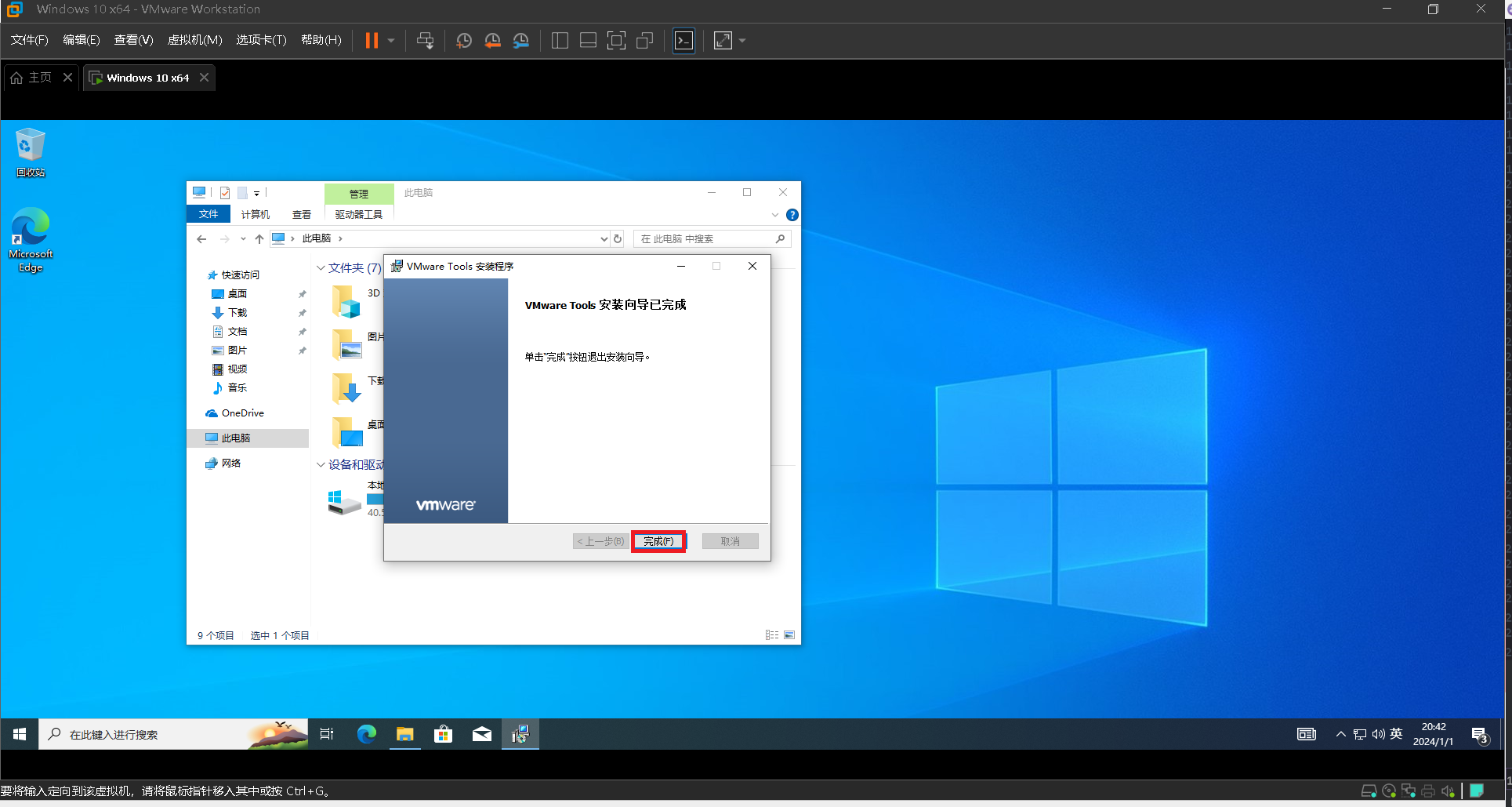The image size is (1512, 807).
Task: Open the snapshot manager
Action: (x=521, y=41)
